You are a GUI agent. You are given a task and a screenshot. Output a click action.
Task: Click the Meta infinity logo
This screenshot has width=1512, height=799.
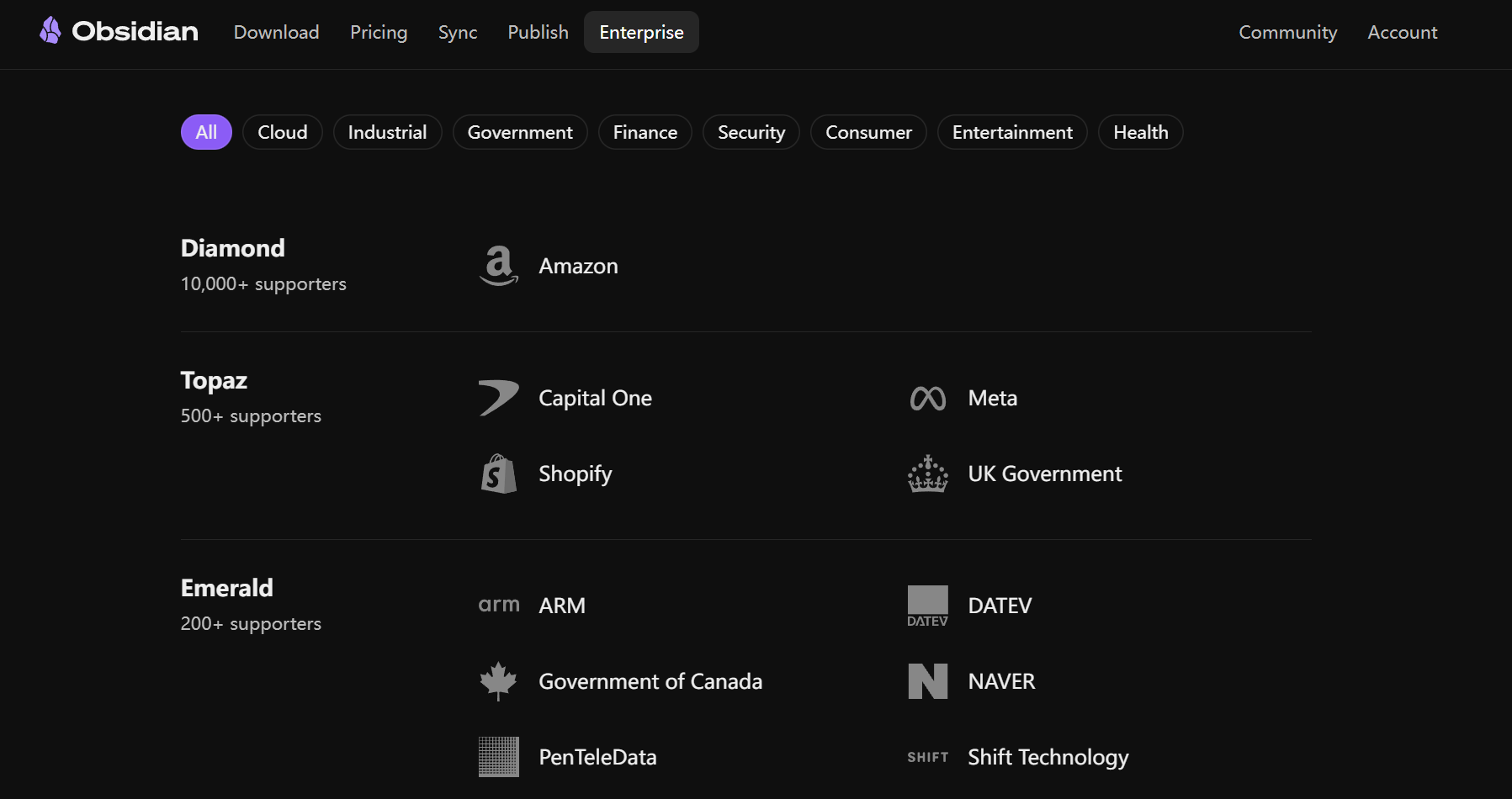[927, 398]
